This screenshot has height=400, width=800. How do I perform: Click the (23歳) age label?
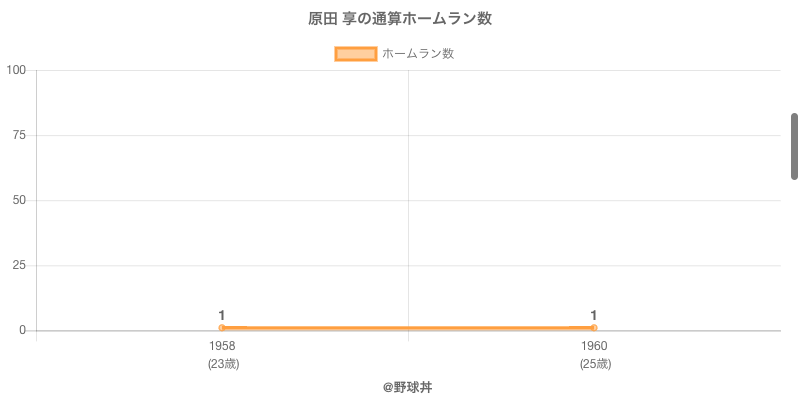(x=223, y=364)
